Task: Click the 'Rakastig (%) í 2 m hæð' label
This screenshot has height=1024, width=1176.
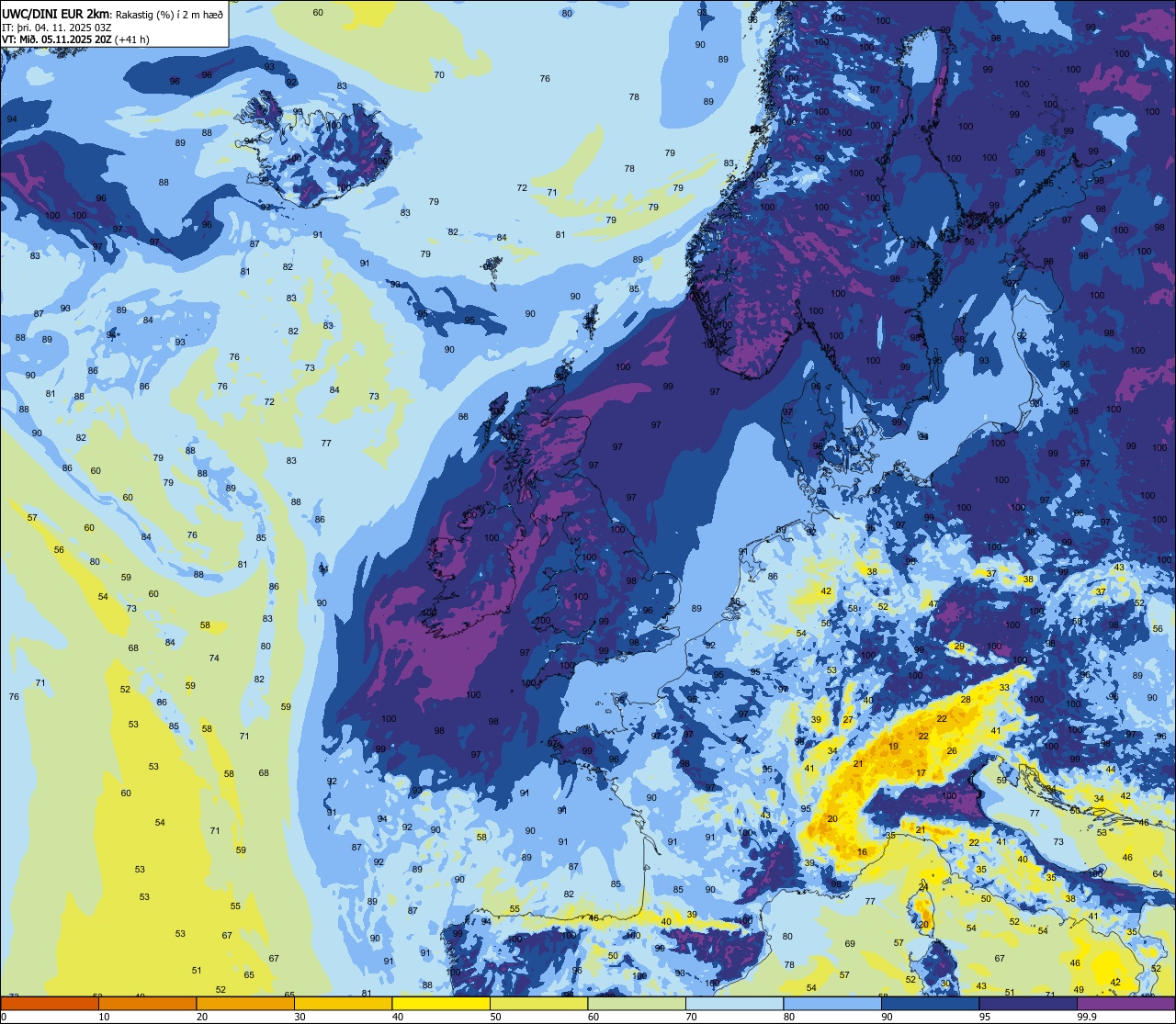Action: (x=169, y=13)
